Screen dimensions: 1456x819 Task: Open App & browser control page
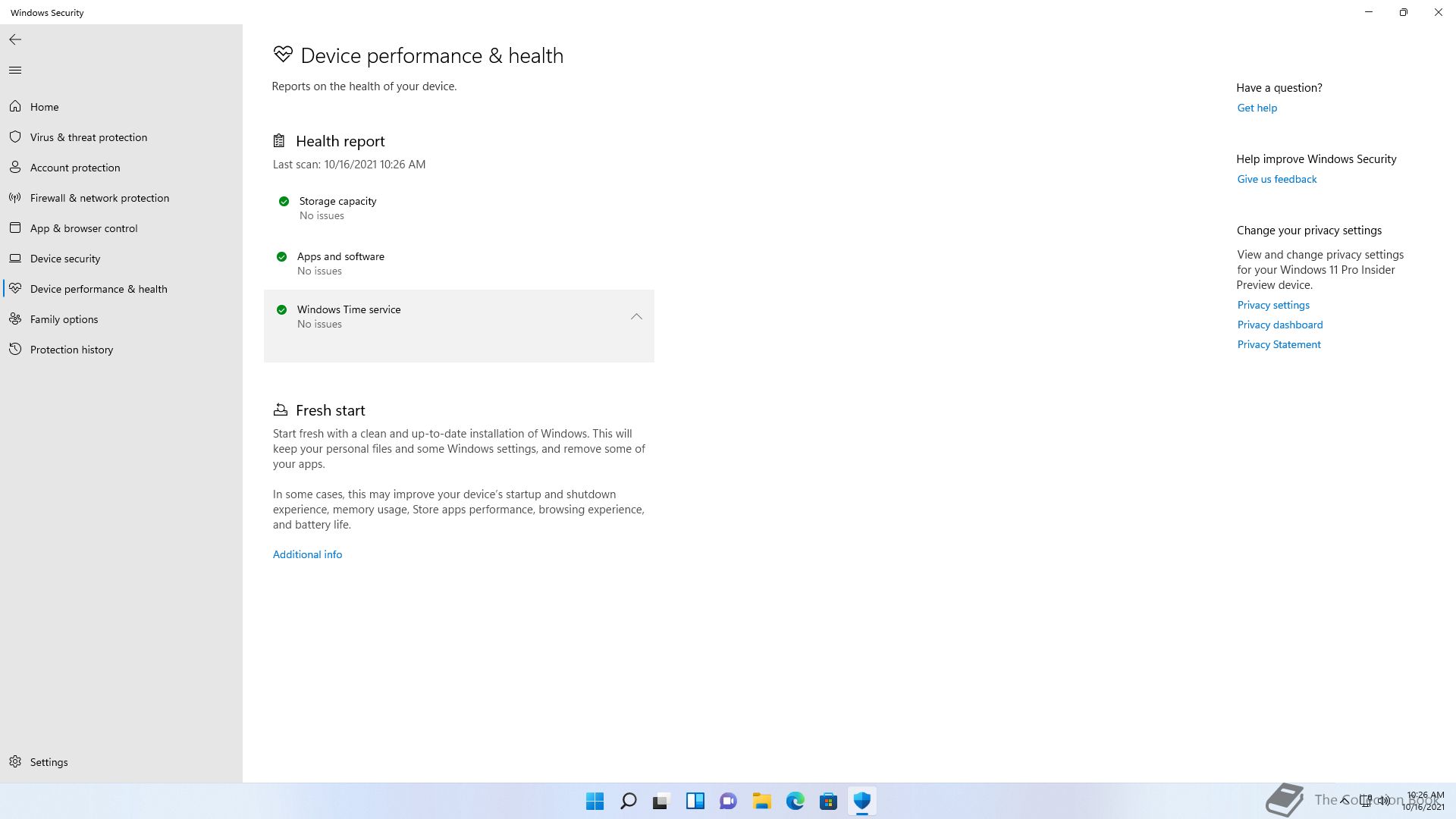[x=121, y=228]
